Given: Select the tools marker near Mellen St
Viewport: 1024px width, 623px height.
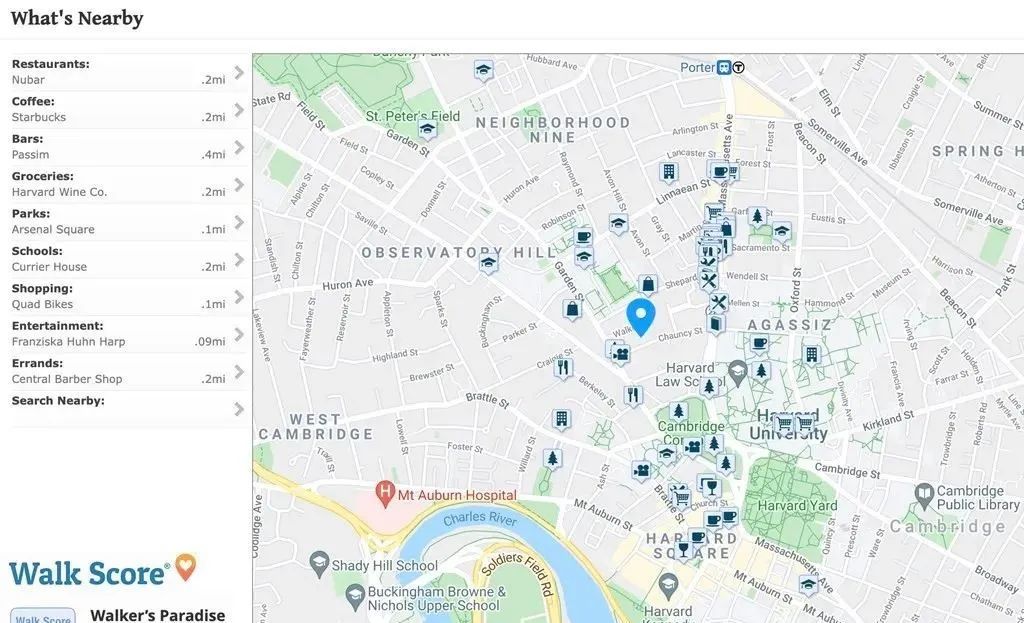Looking at the screenshot, I should [718, 303].
